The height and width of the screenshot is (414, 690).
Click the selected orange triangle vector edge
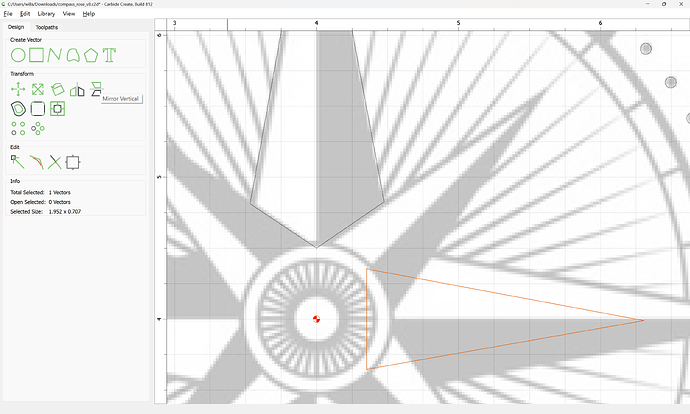pyautogui.click(x=367, y=320)
